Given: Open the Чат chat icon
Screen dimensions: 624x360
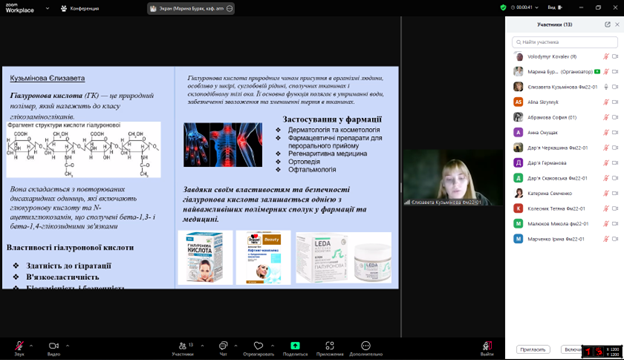Looking at the screenshot, I should pos(223,346).
